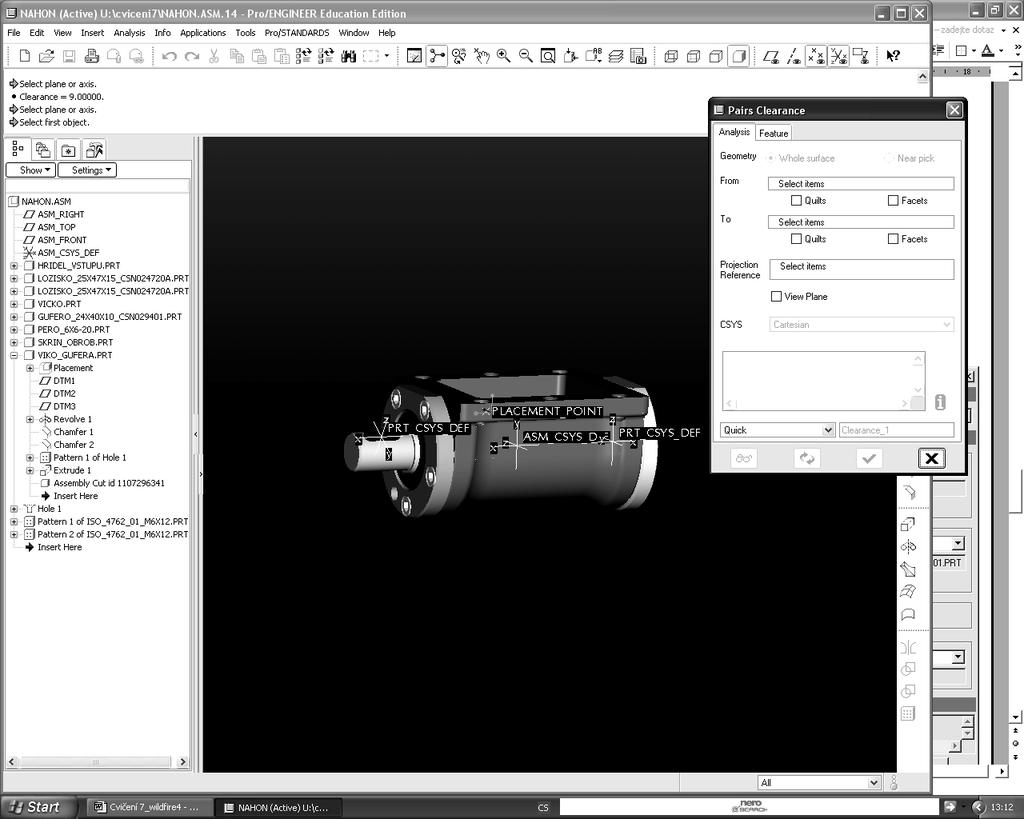Image resolution: width=1024 pixels, height=819 pixels.
Task: Switch to Wireframe display icon
Action: 671,56
